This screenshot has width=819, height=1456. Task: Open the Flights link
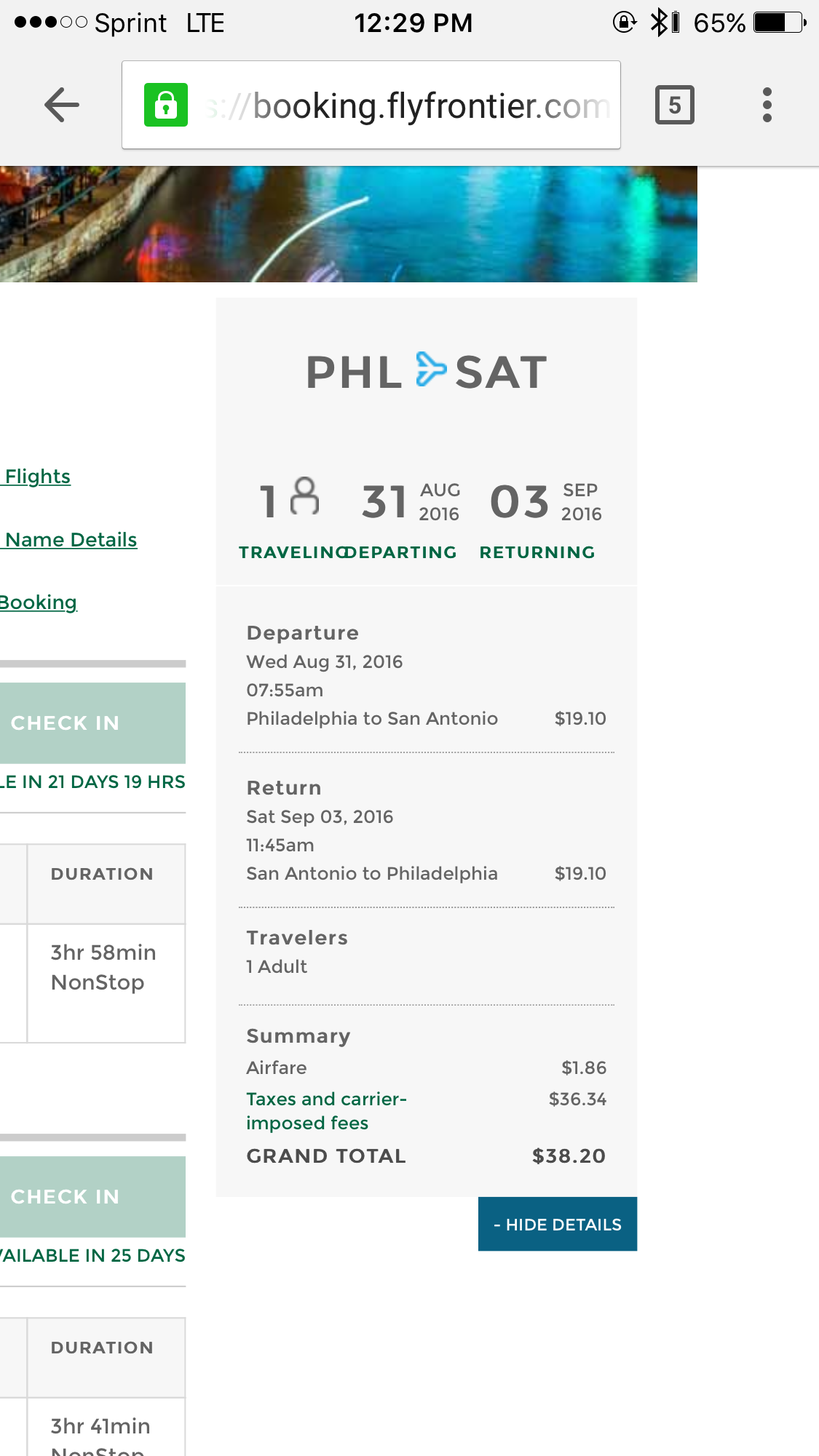tap(36, 477)
